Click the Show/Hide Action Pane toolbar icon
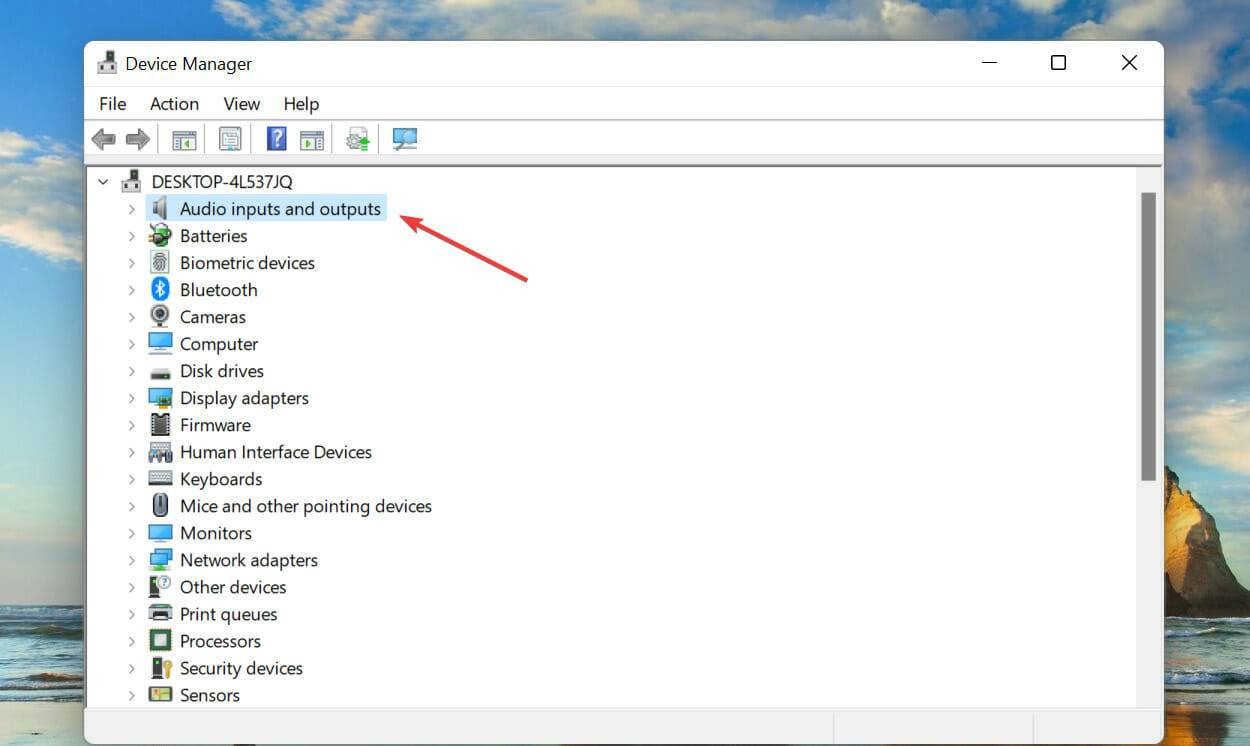The height and width of the screenshot is (746, 1250). click(x=312, y=139)
